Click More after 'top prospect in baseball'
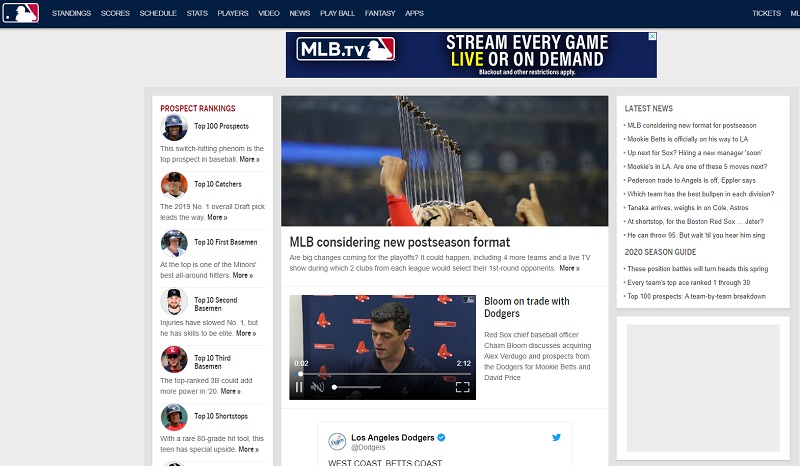This screenshot has width=800, height=466. point(249,160)
